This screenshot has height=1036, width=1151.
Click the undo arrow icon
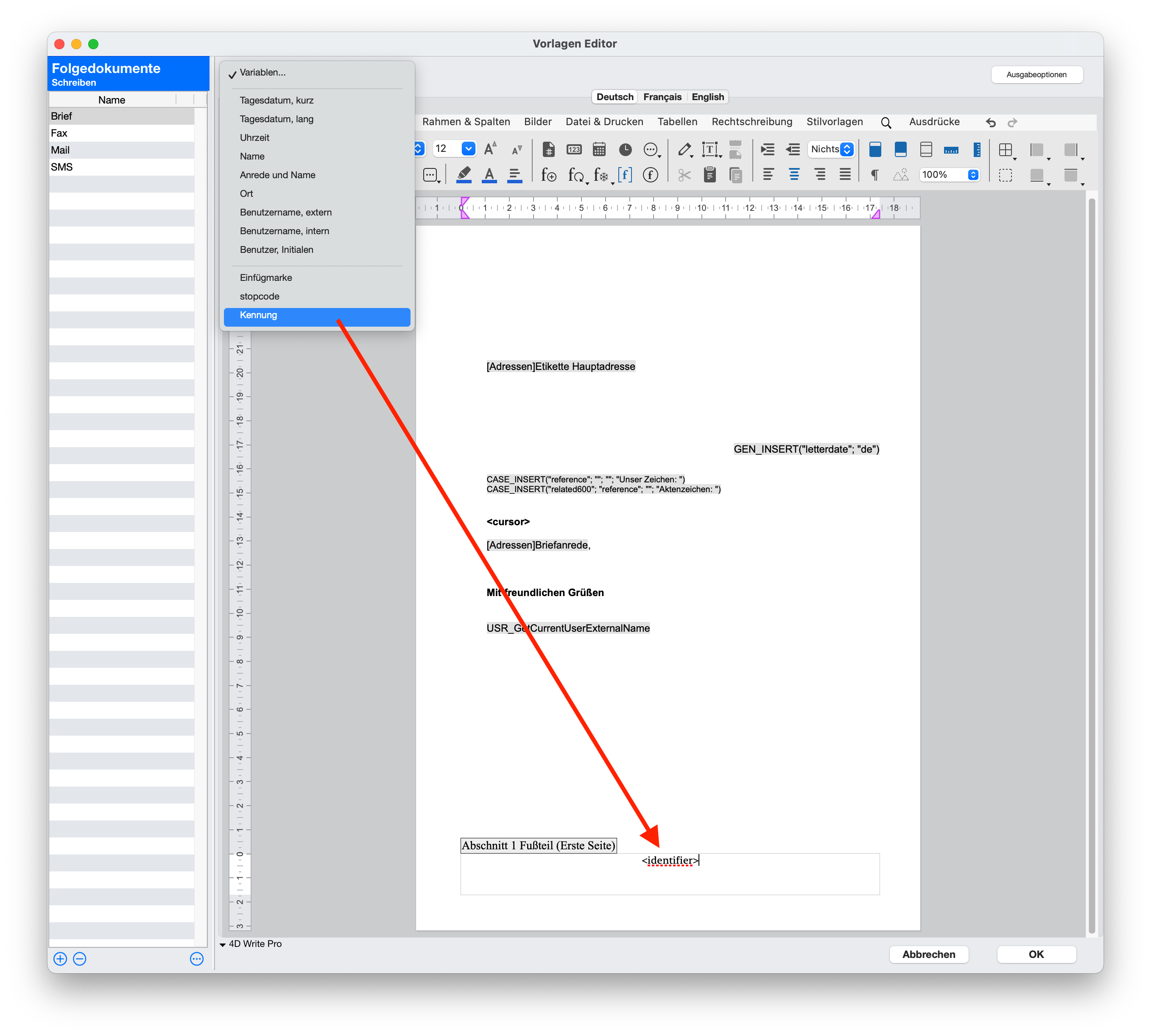pos(991,122)
